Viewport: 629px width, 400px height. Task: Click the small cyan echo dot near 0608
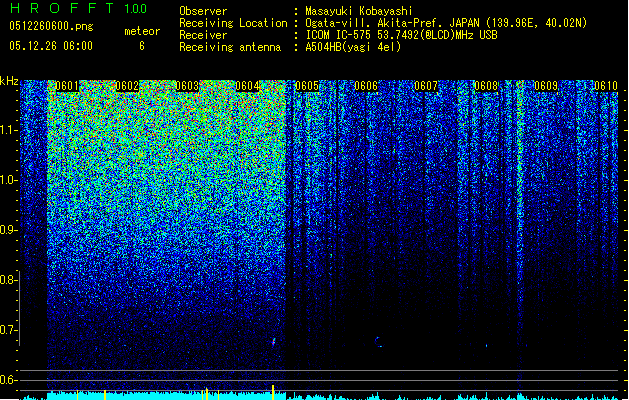click(487, 345)
